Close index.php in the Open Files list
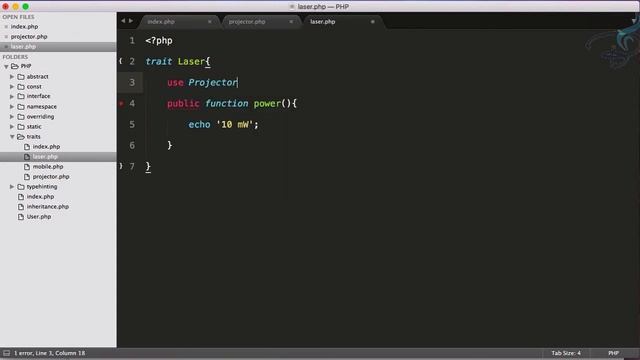 tap(6, 27)
